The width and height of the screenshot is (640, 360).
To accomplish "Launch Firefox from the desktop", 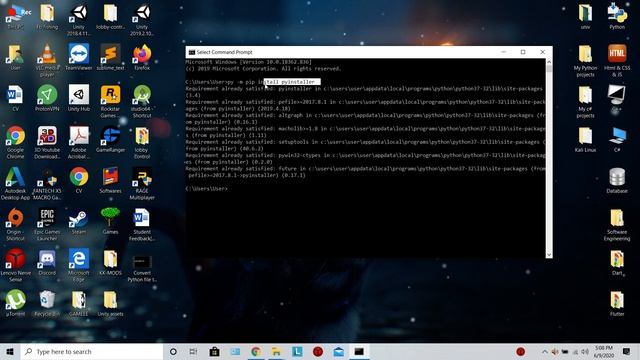I will coord(142,57).
